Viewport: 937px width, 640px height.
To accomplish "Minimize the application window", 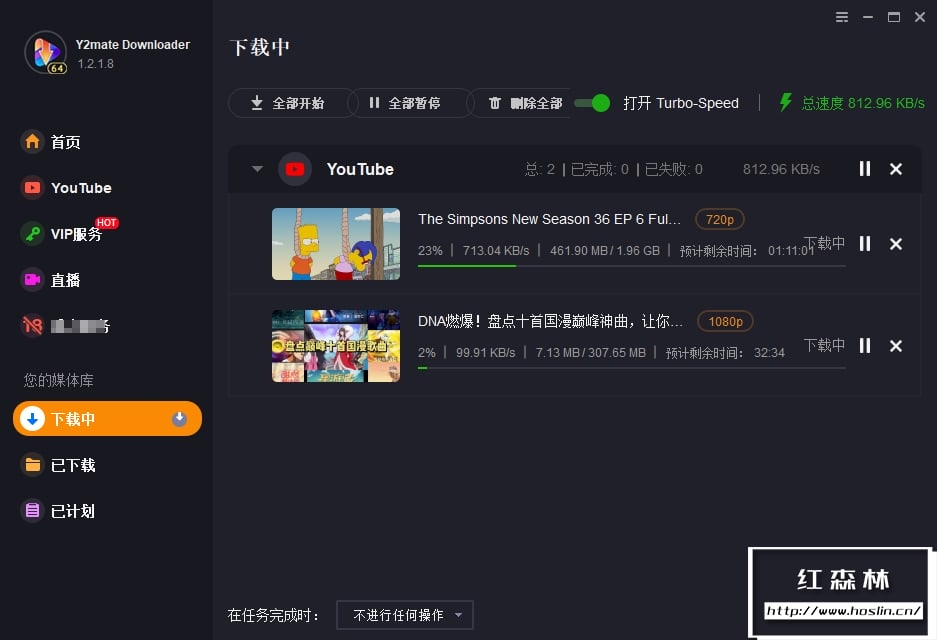I will pos(868,17).
